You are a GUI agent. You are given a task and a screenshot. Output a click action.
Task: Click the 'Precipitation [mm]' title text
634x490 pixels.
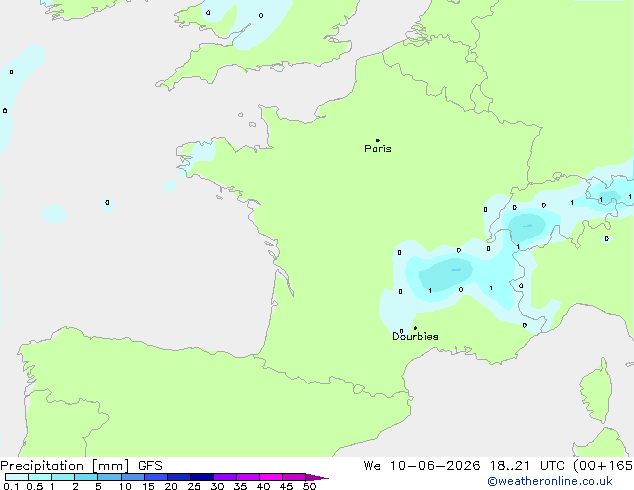click(x=65, y=466)
